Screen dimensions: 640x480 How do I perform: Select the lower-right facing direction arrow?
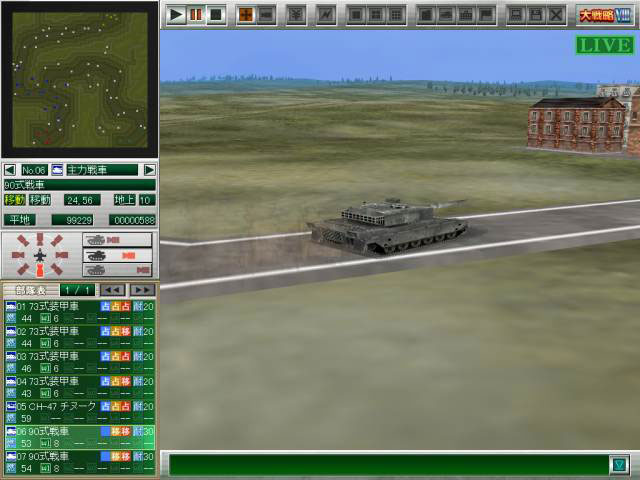[x=56, y=269]
